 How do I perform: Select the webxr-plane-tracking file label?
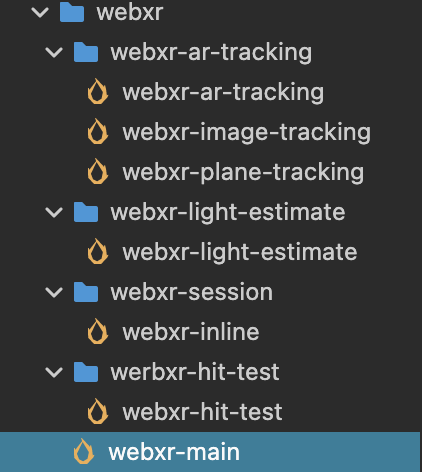click(x=243, y=172)
